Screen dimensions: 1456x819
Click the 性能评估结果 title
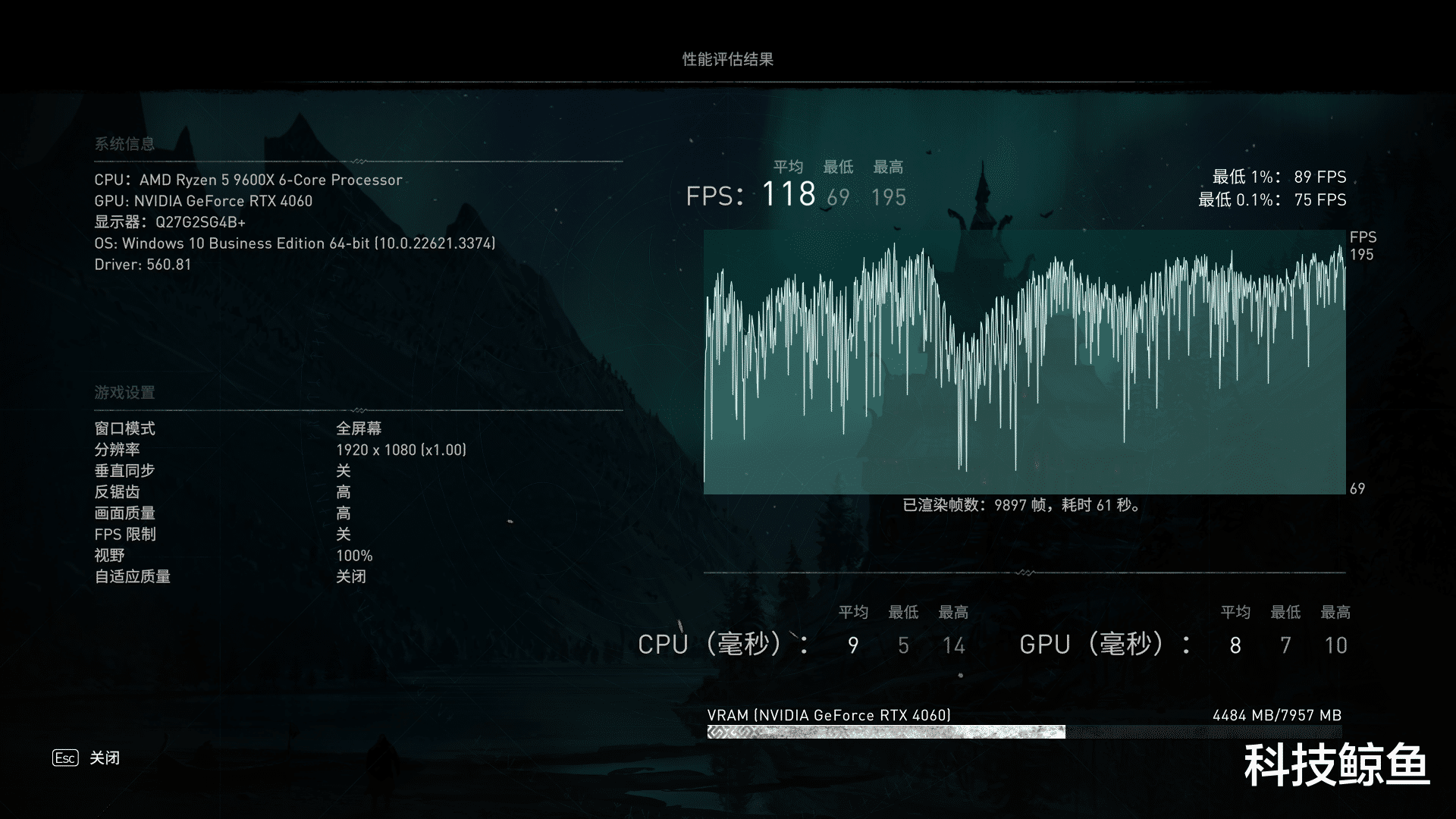tap(727, 59)
